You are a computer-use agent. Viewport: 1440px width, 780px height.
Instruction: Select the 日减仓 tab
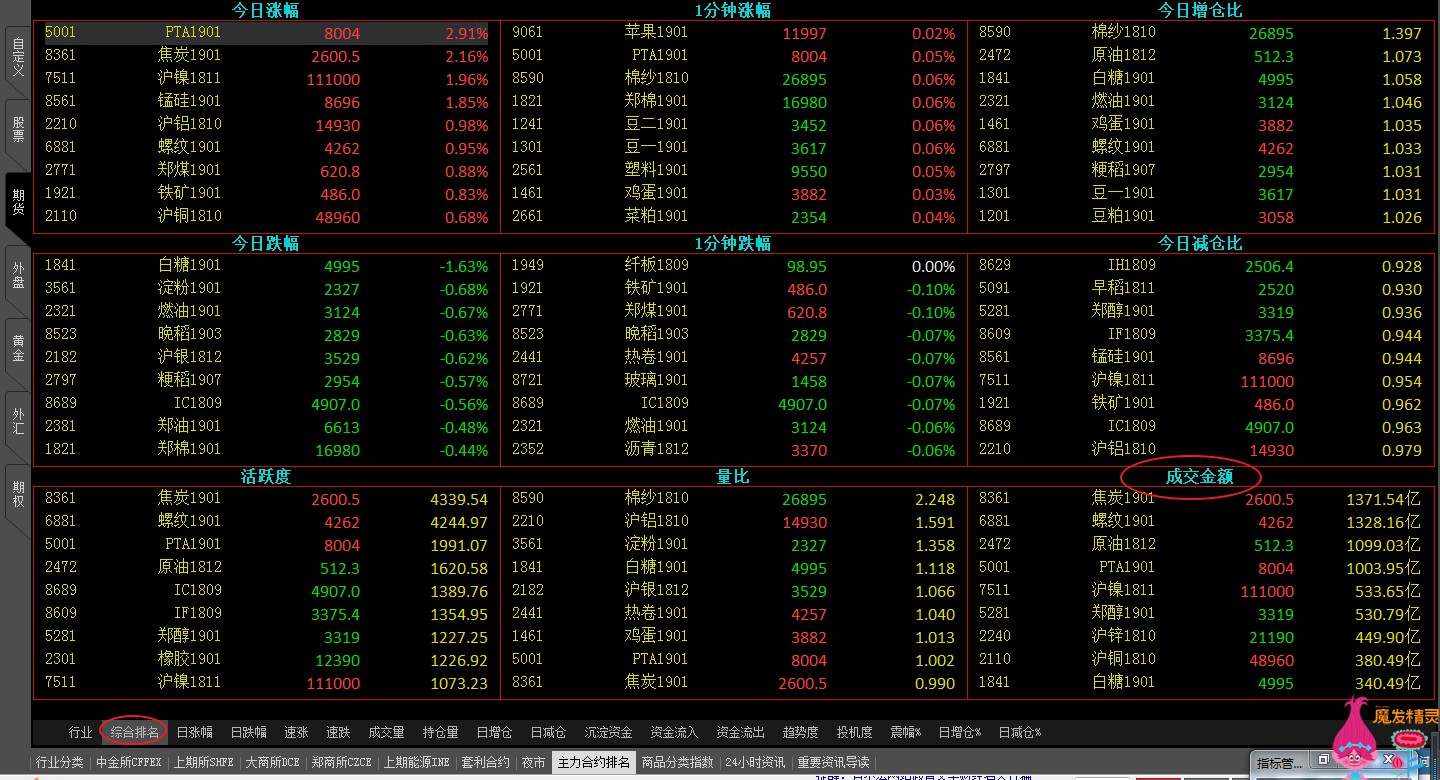(548, 733)
